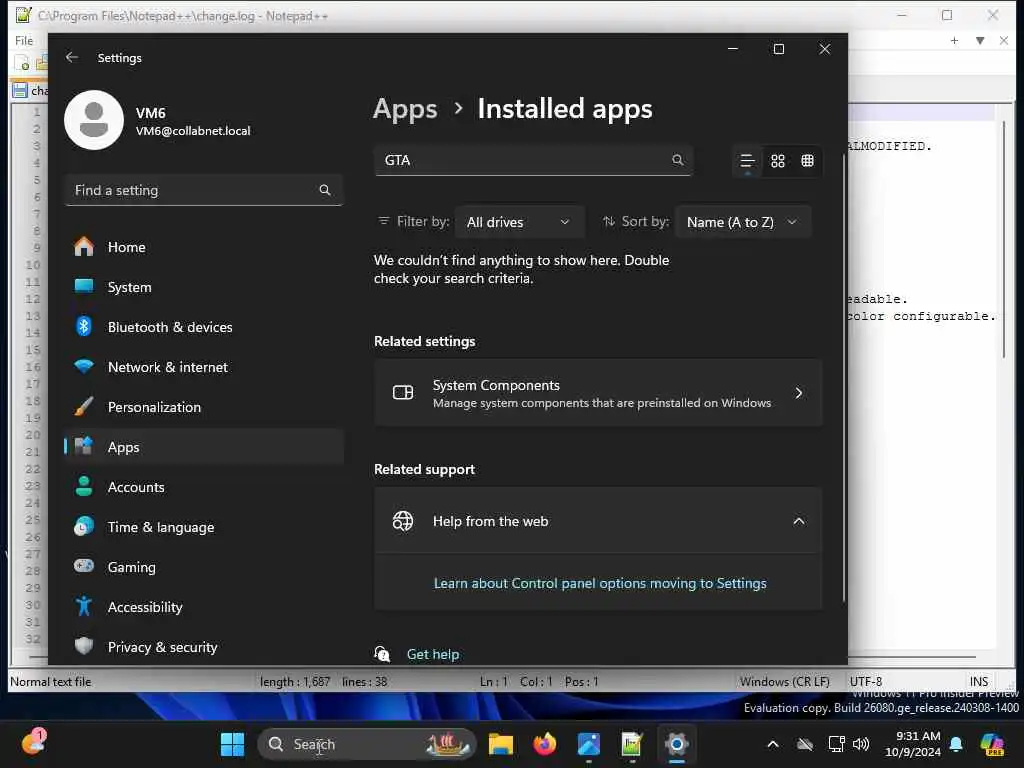The height and width of the screenshot is (768, 1024).
Task: Click Notepad++ plus button at top right
Action: click(x=954, y=40)
